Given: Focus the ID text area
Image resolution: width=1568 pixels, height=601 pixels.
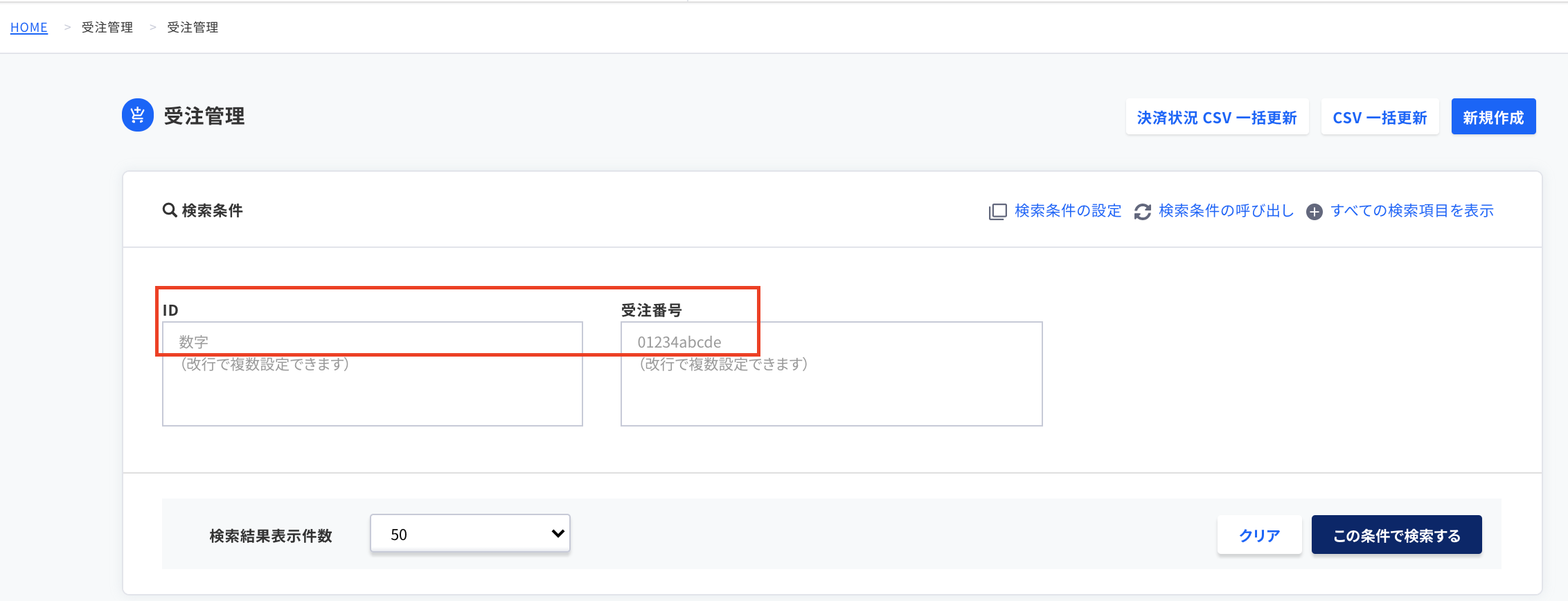Looking at the screenshot, I should pos(373,374).
